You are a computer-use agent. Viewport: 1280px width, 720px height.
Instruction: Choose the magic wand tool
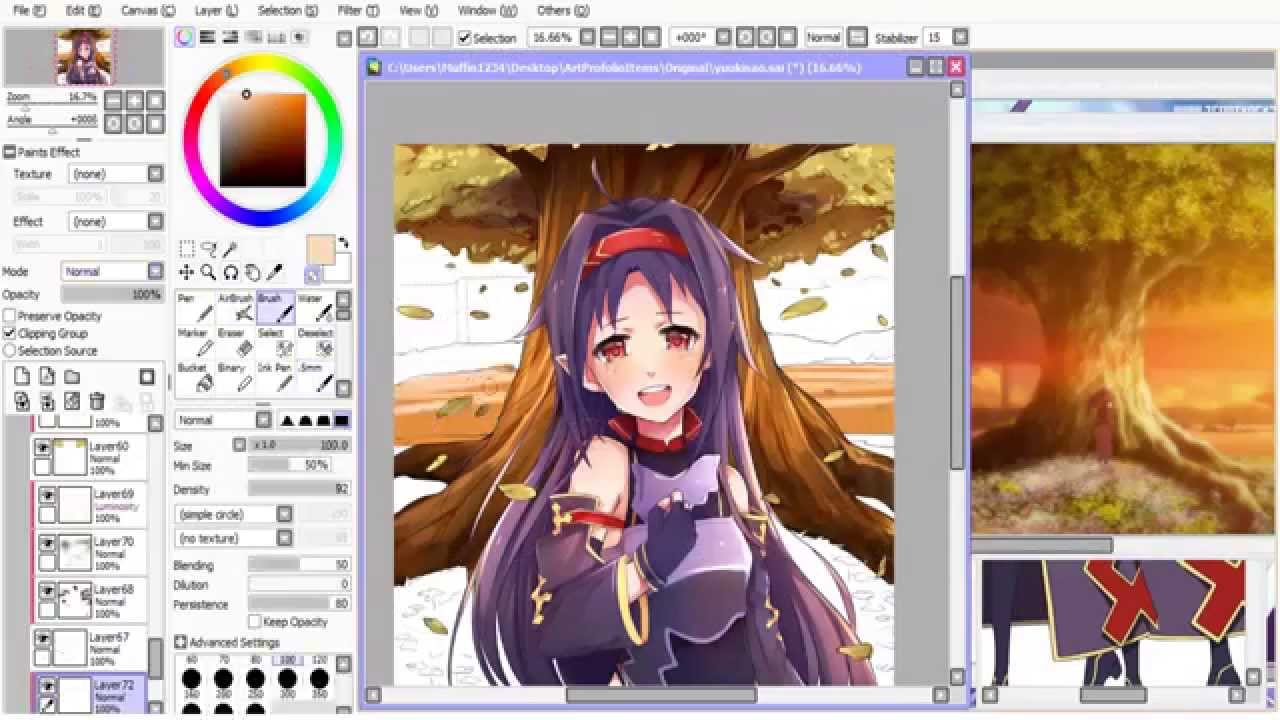230,248
